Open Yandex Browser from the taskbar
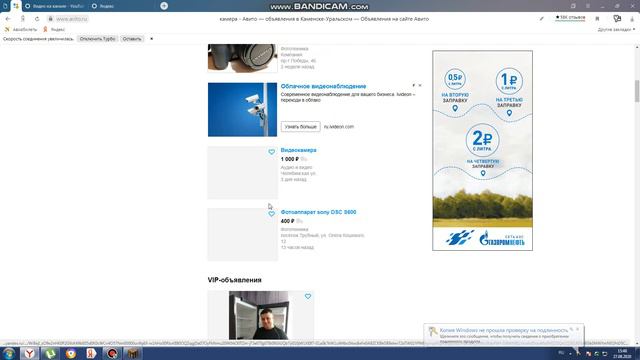The width and height of the screenshot is (640, 360). [x=29, y=353]
